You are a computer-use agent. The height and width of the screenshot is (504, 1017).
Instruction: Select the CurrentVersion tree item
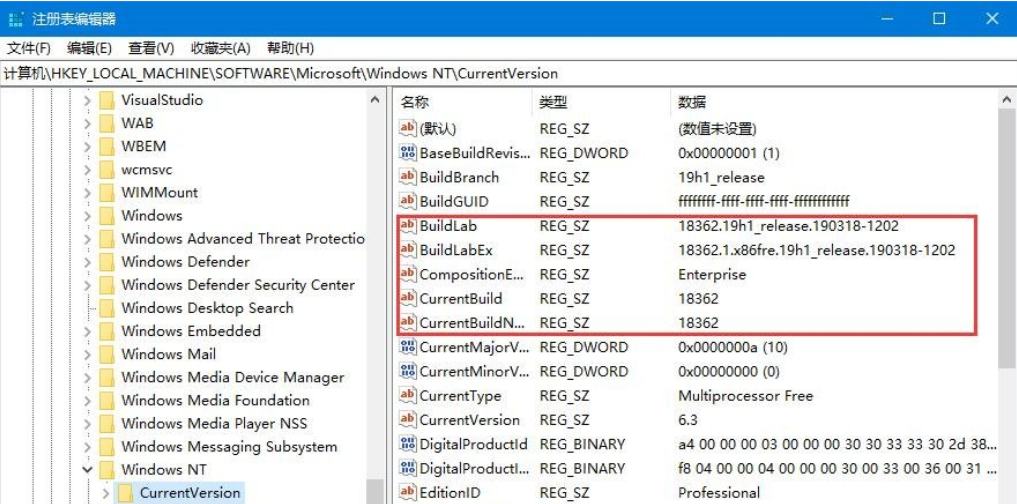(x=190, y=493)
